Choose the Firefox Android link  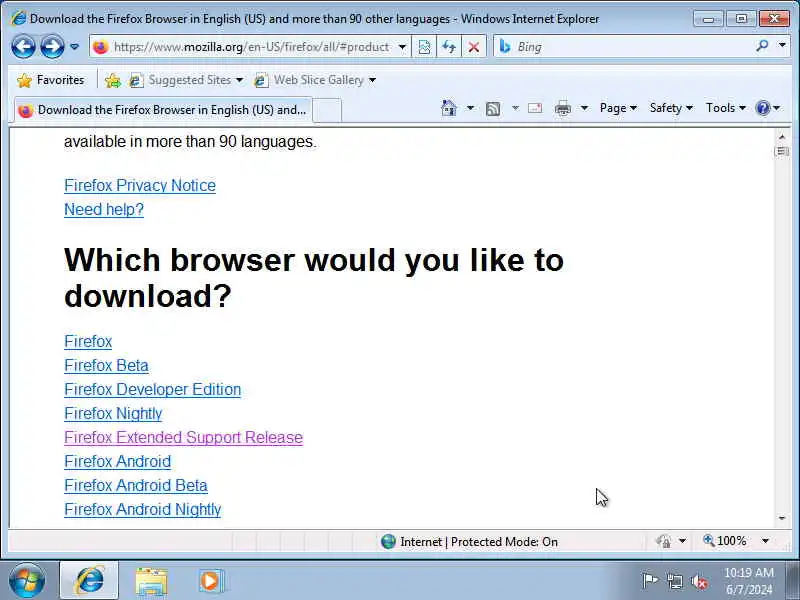118,462
